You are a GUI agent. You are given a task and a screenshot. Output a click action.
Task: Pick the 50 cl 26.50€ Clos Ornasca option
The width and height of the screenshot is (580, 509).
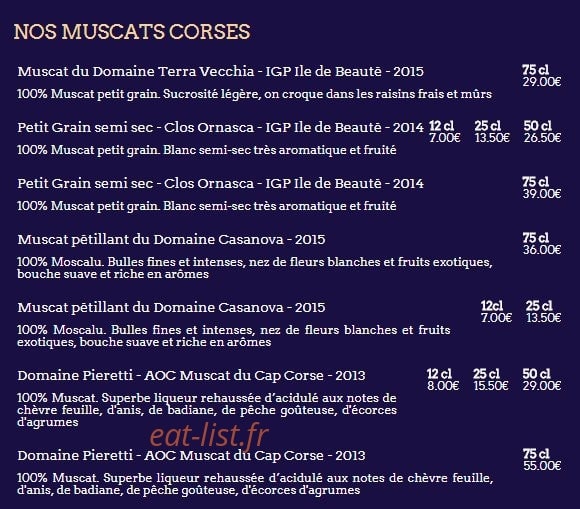point(542,132)
